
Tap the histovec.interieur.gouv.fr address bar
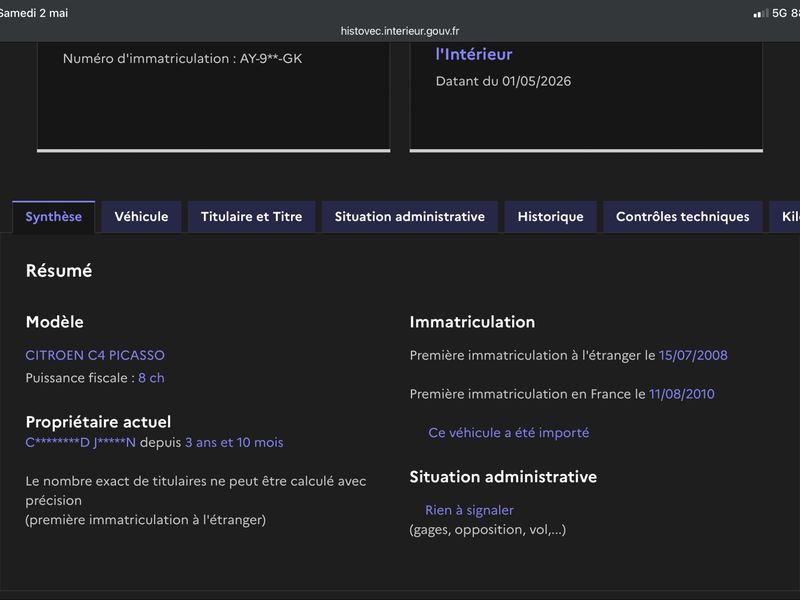(400, 31)
